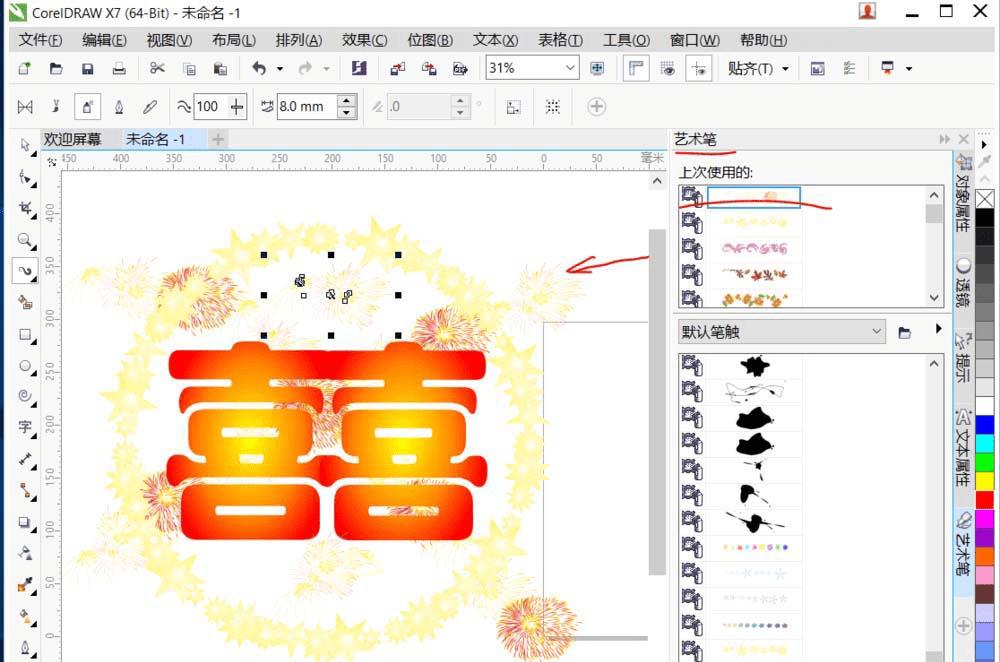Click the 8.0 mm stroke width field

[x=307, y=107]
